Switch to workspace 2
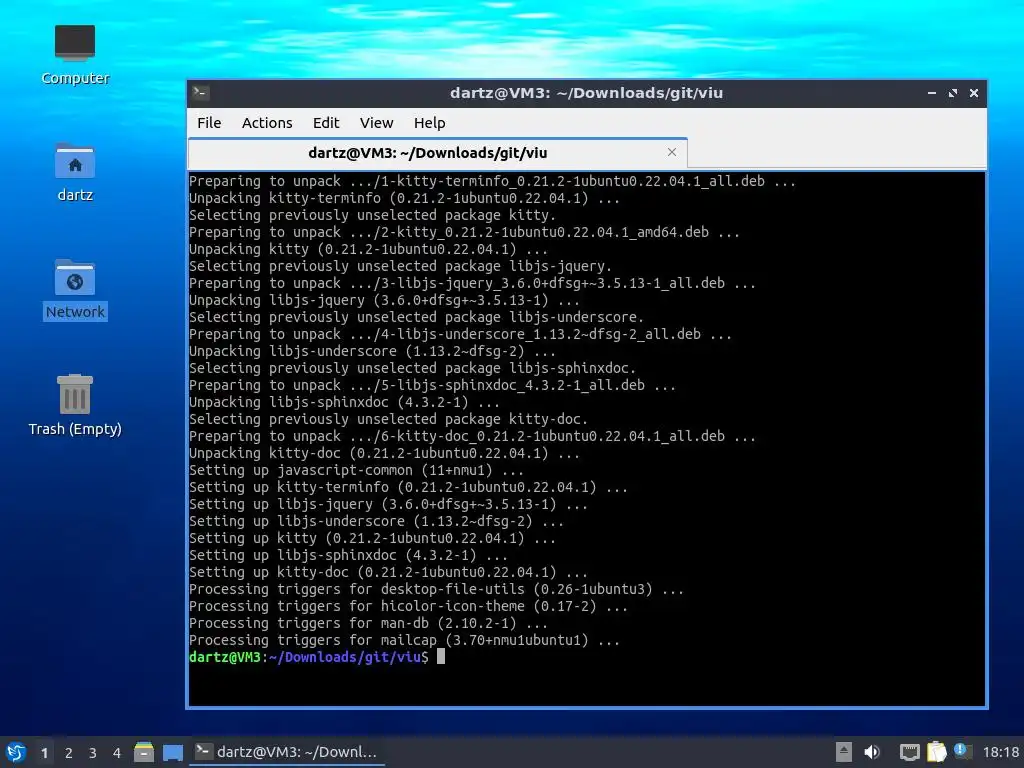This screenshot has width=1024, height=768. tap(69, 753)
